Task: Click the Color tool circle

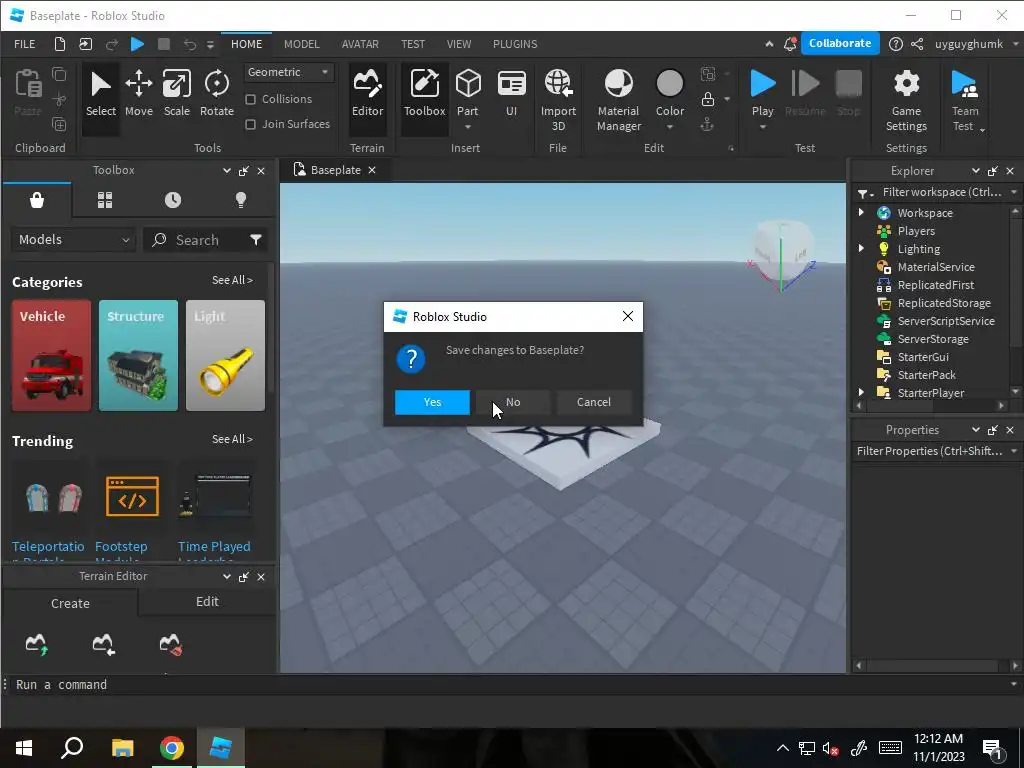Action: click(669, 84)
